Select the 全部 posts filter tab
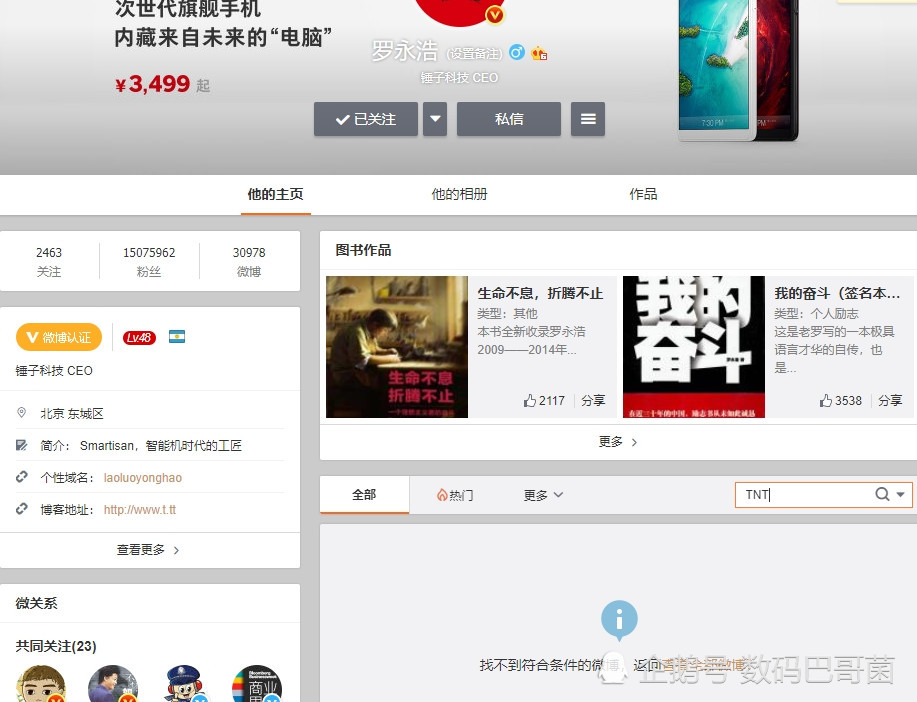917x702 pixels. pos(364,495)
